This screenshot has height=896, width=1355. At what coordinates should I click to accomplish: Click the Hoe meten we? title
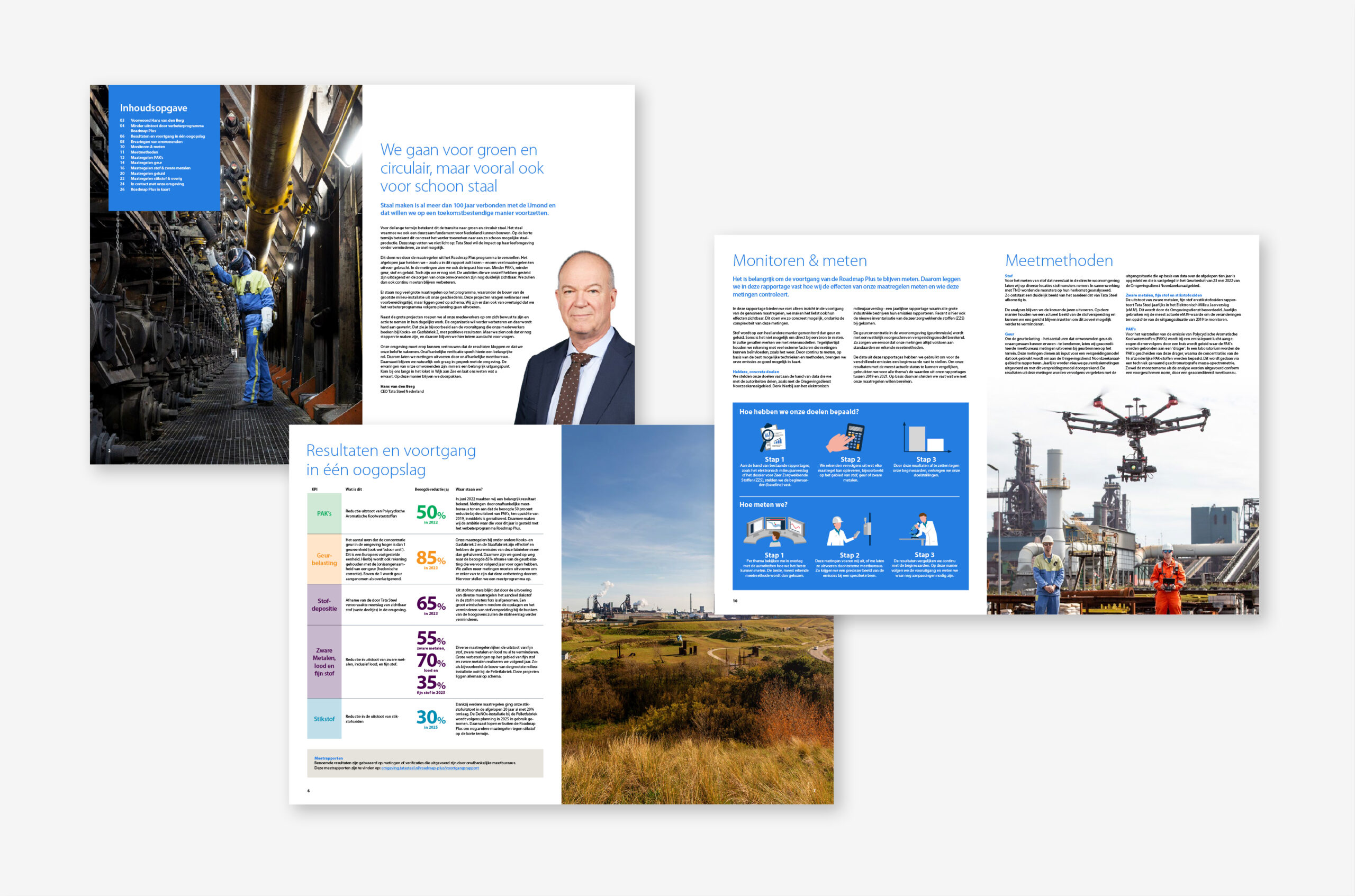click(x=763, y=504)
